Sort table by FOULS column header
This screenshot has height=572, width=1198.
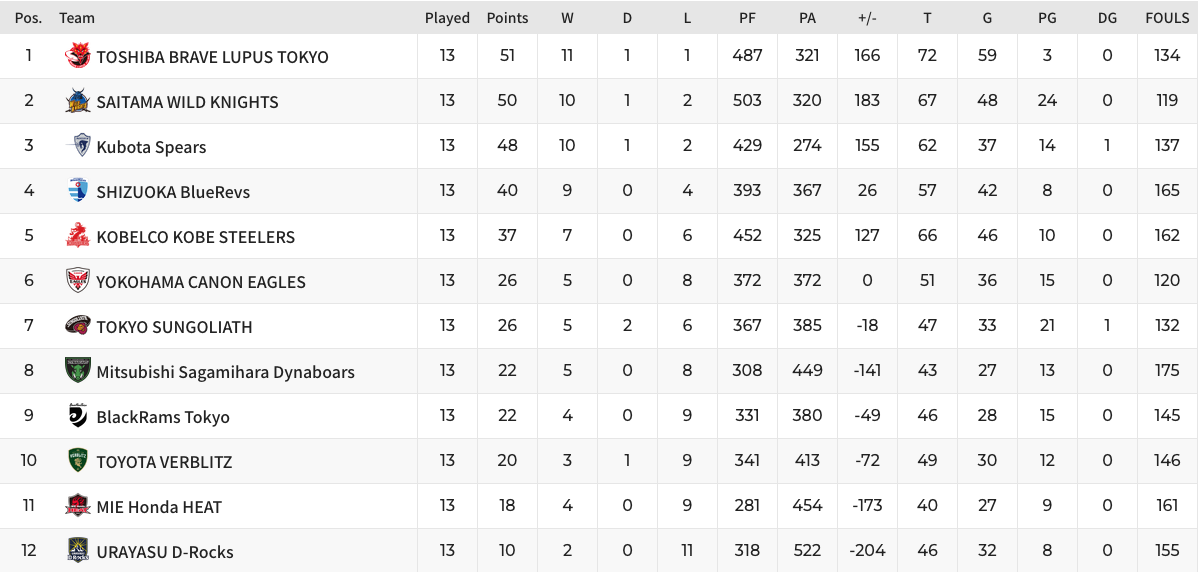[x=1167, y=18]
